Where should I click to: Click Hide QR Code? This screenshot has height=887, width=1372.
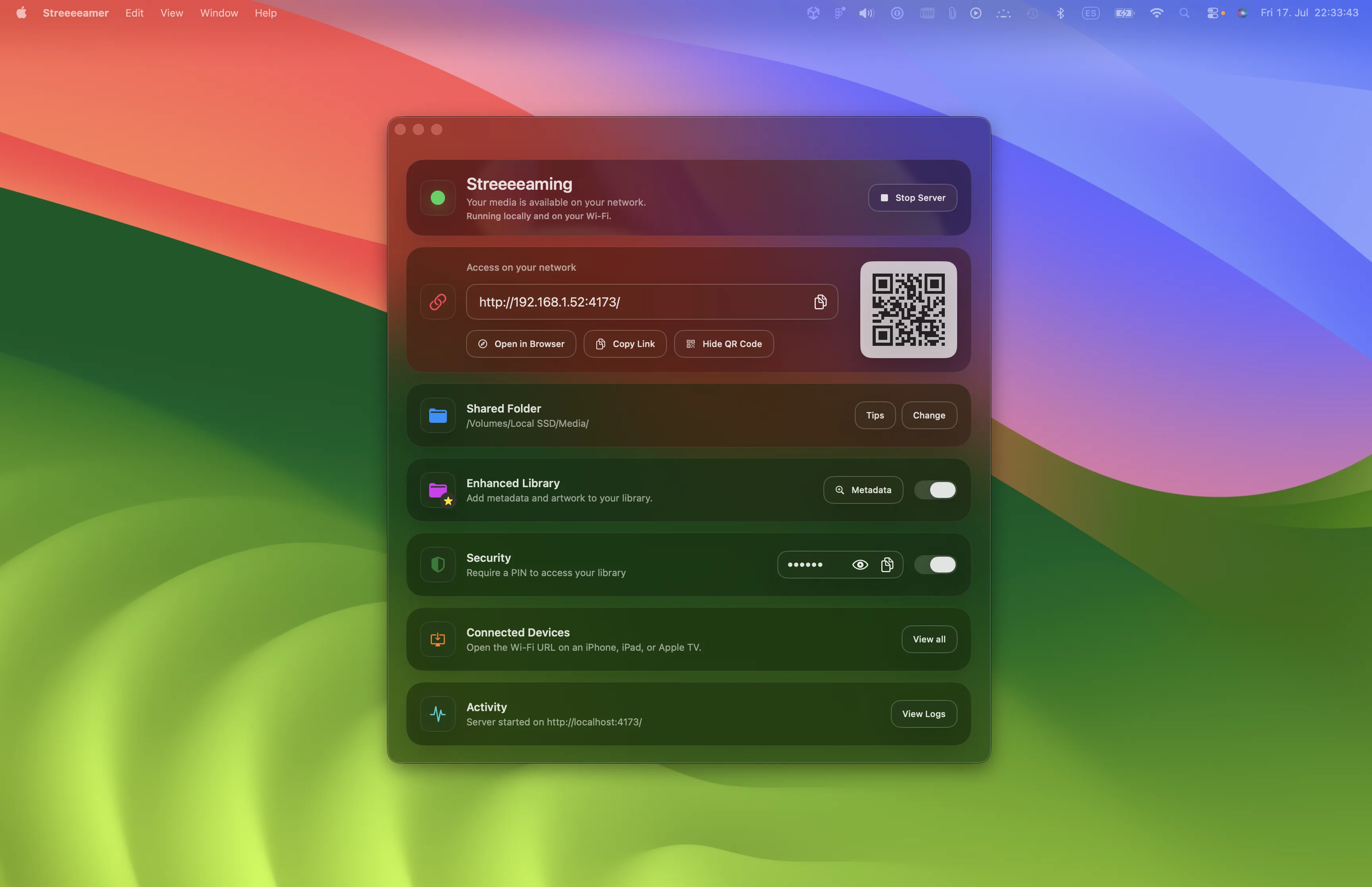[724, 344]
